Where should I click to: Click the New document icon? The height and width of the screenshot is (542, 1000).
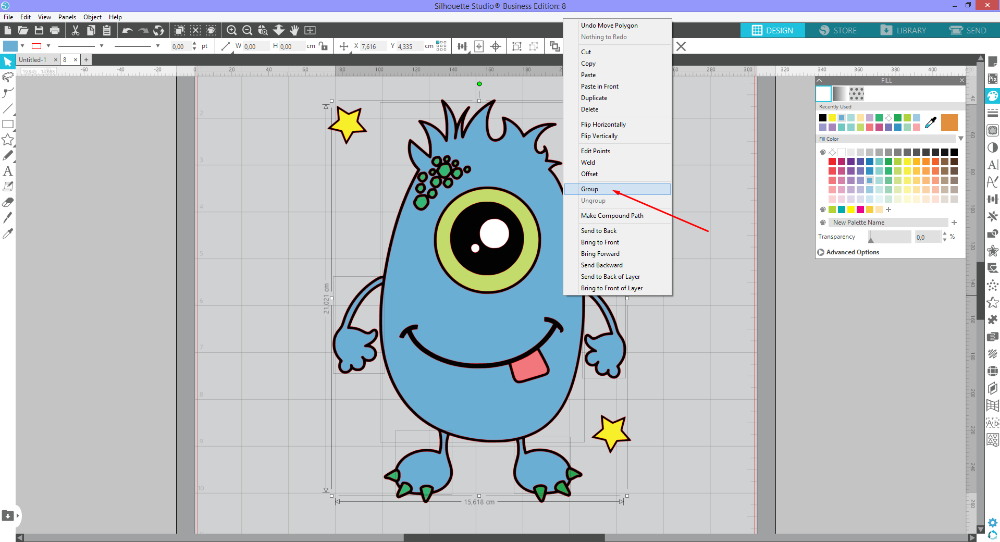coord(8,30)
